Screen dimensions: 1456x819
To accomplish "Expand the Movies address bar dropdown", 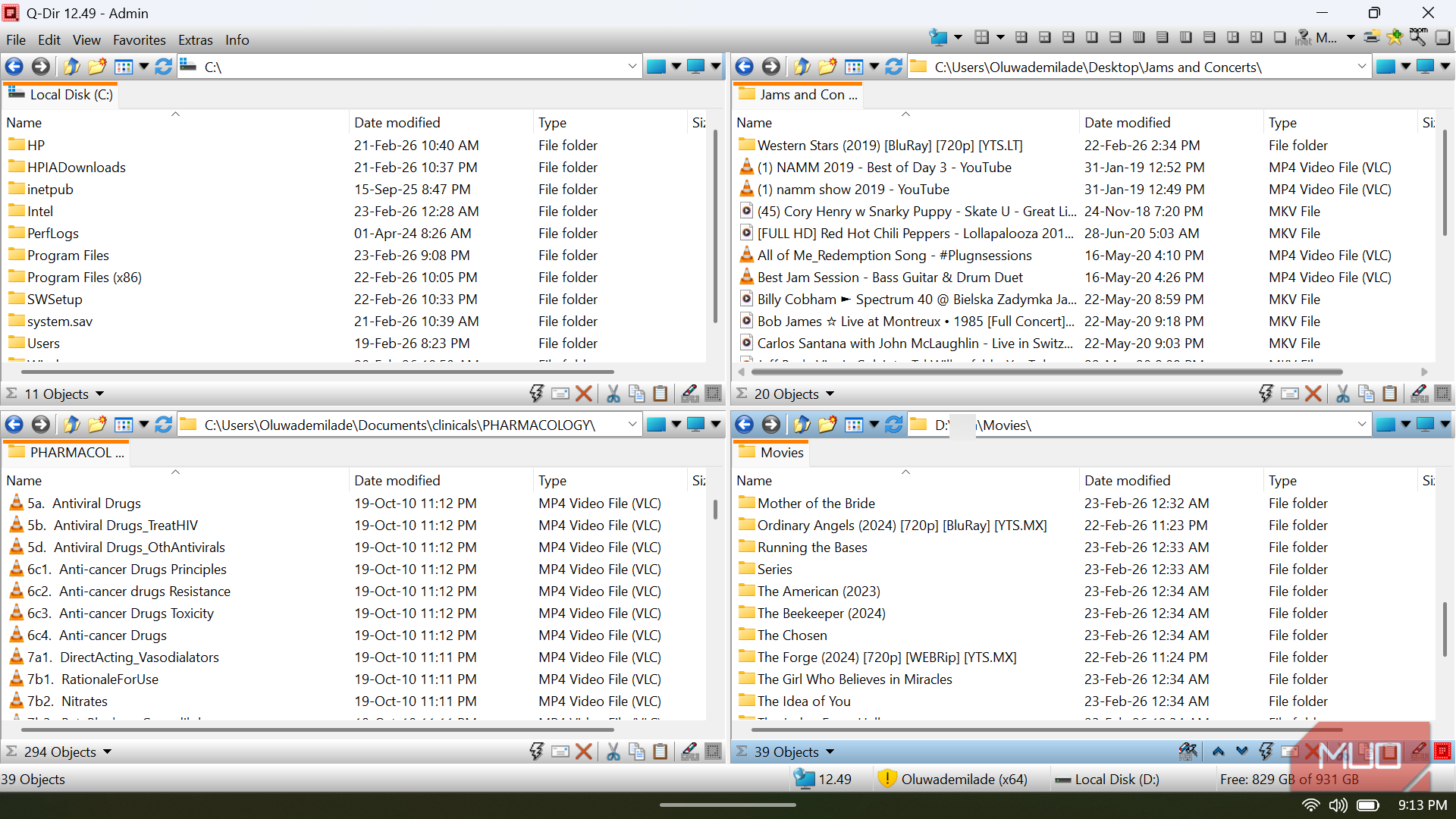I will point(1361,425).
